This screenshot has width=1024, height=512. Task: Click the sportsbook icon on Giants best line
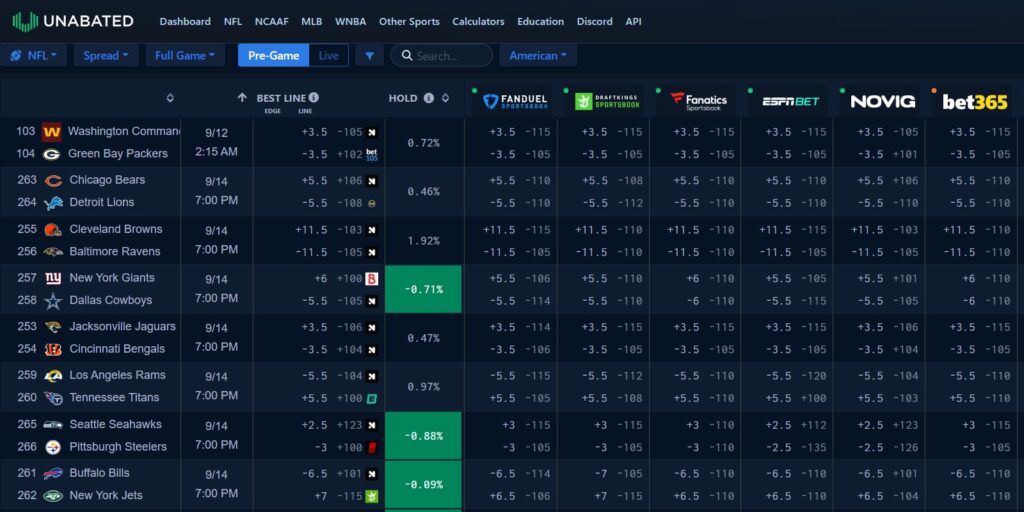372,279
